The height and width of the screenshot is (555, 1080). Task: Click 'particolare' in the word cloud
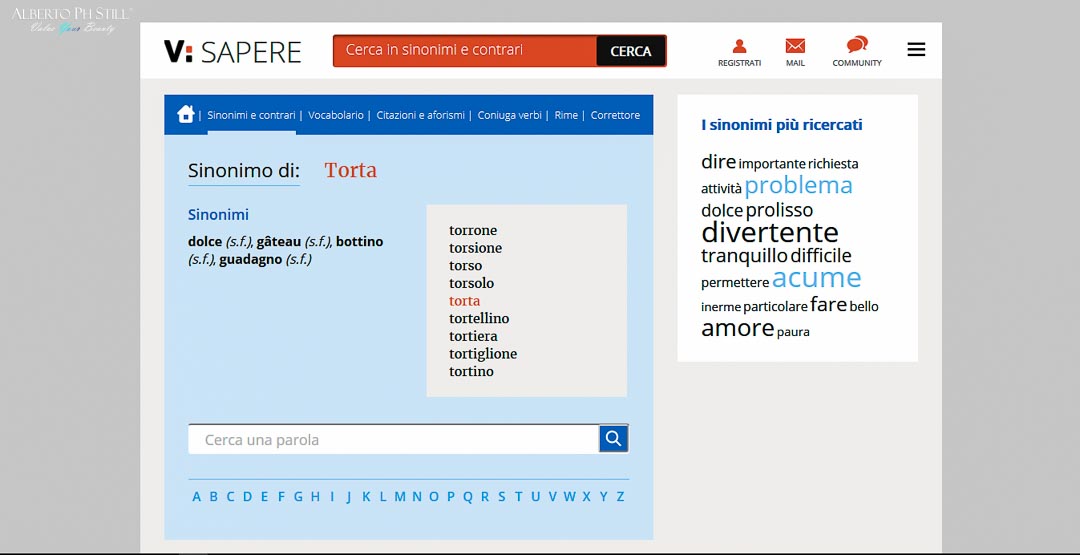(x=775, y=307)
